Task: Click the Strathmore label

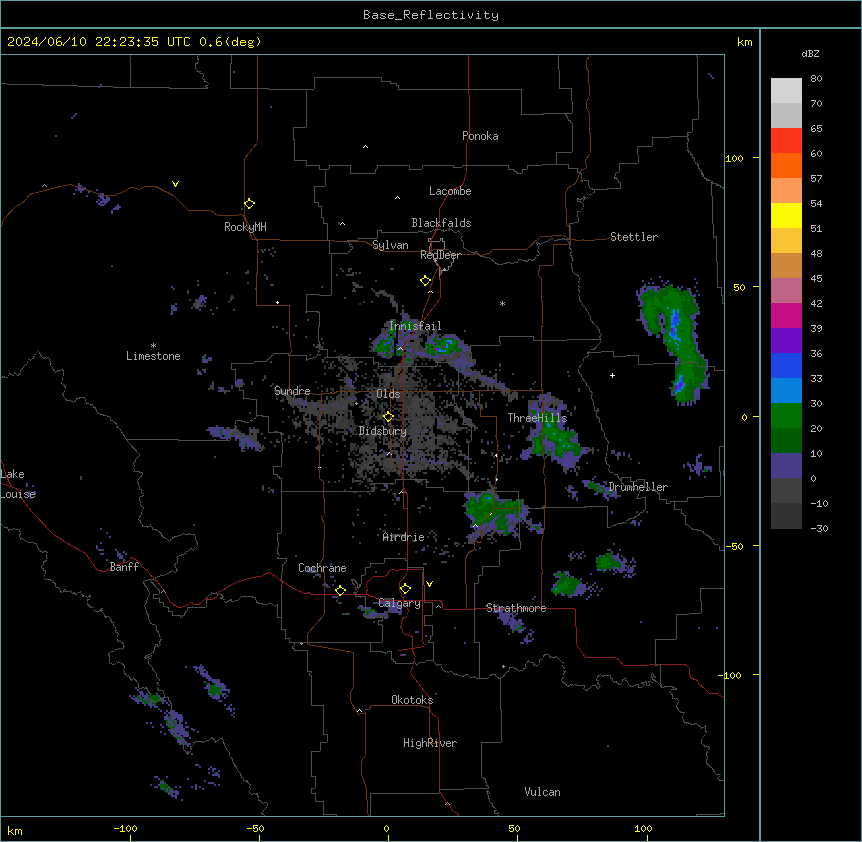Action: point(516,608)
